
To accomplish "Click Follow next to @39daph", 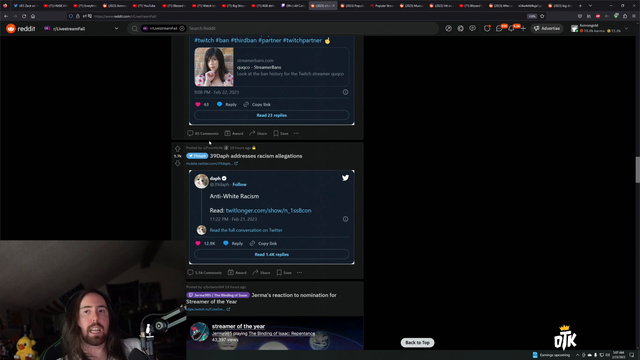I will tap(240, 184).
